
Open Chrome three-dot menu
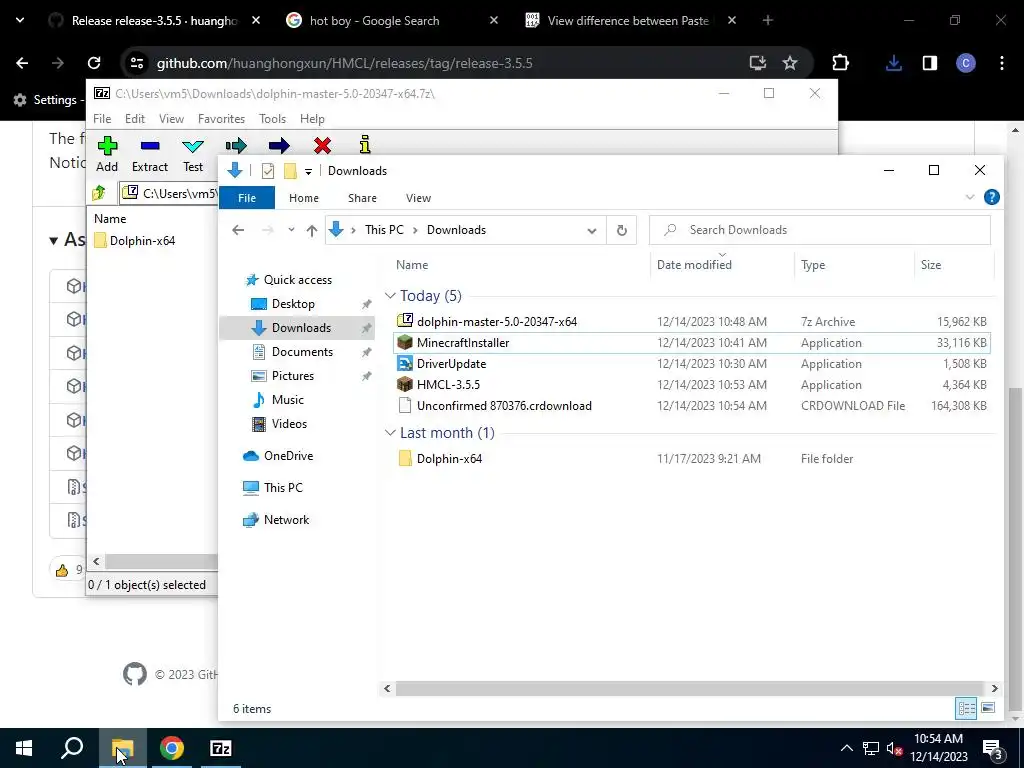1002,63
